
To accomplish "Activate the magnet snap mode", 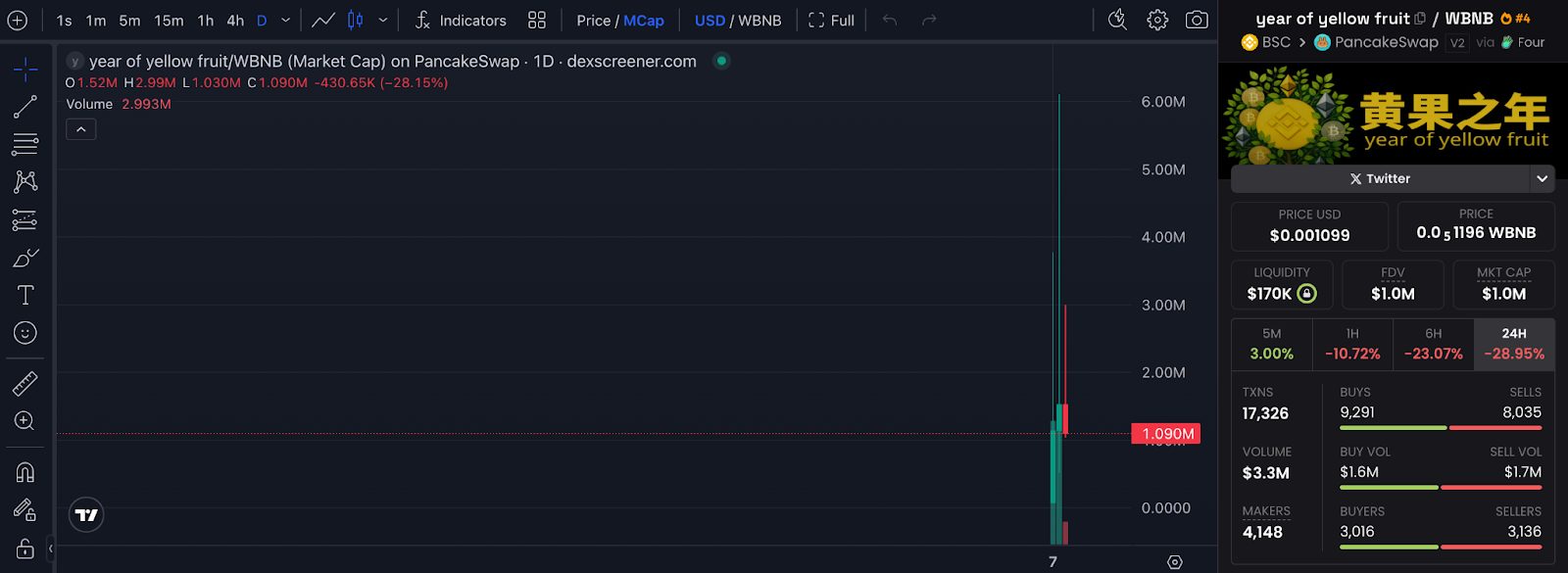I will point(25,472).
